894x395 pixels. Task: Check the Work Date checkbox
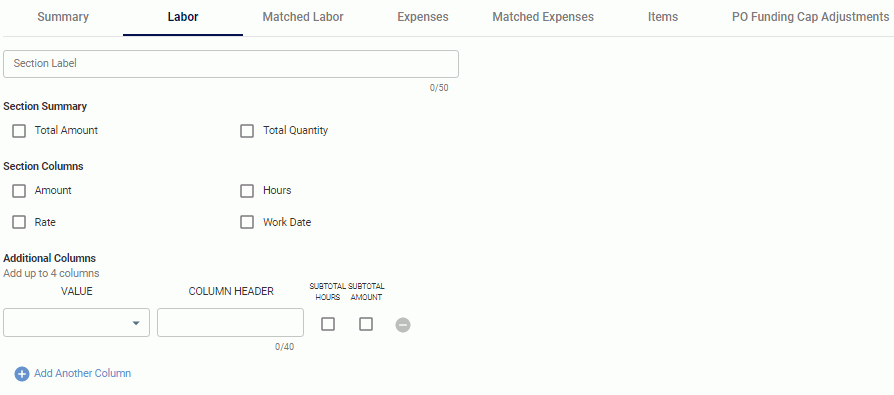[x=247, y=222]
